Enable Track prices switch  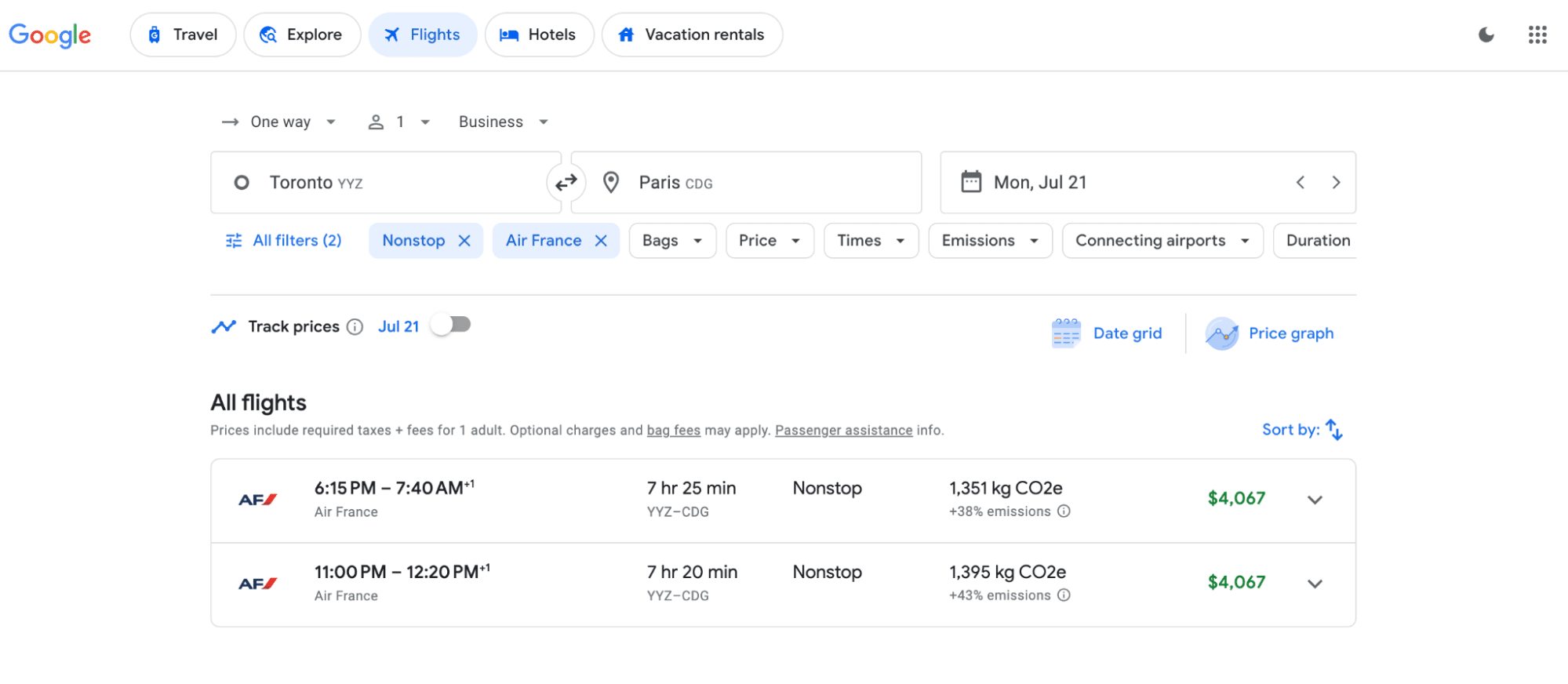(451, 325)
